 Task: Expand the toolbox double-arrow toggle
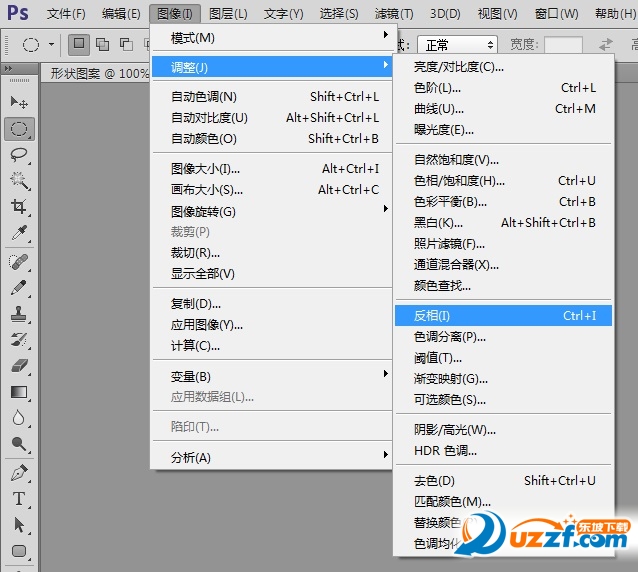[x=8, y=68]
